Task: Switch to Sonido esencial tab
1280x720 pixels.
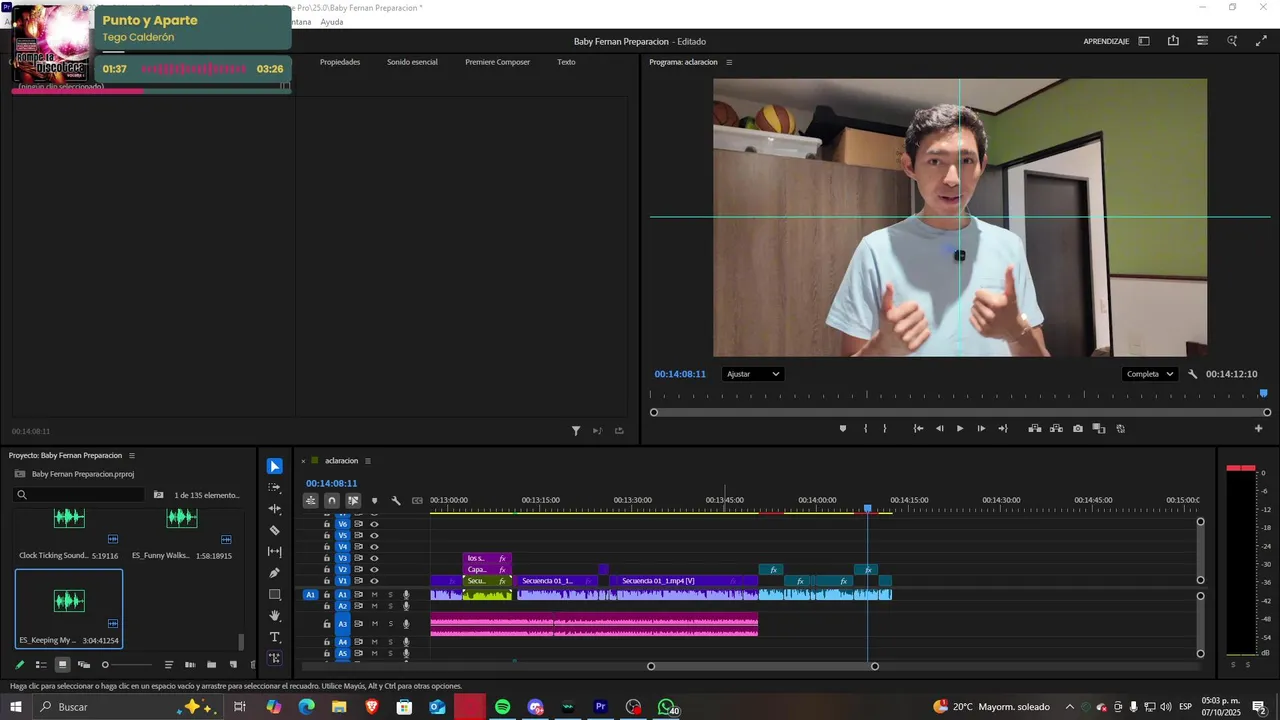Action: 412,62
